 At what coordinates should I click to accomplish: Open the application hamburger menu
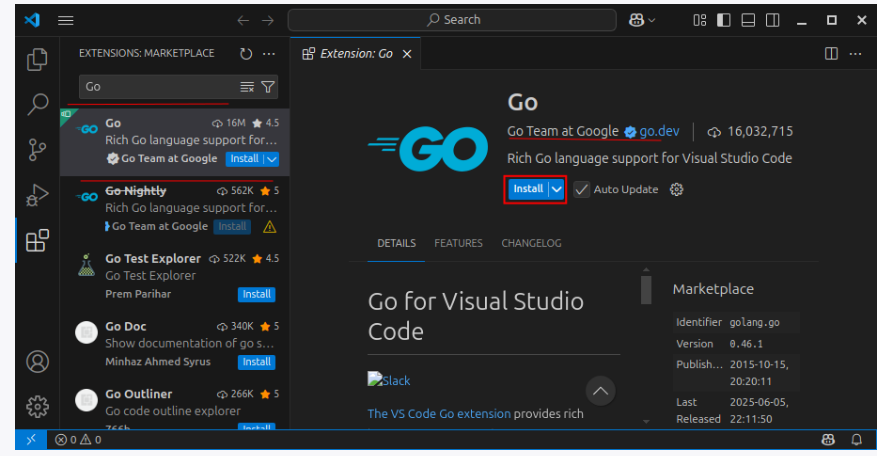(65, 20)
